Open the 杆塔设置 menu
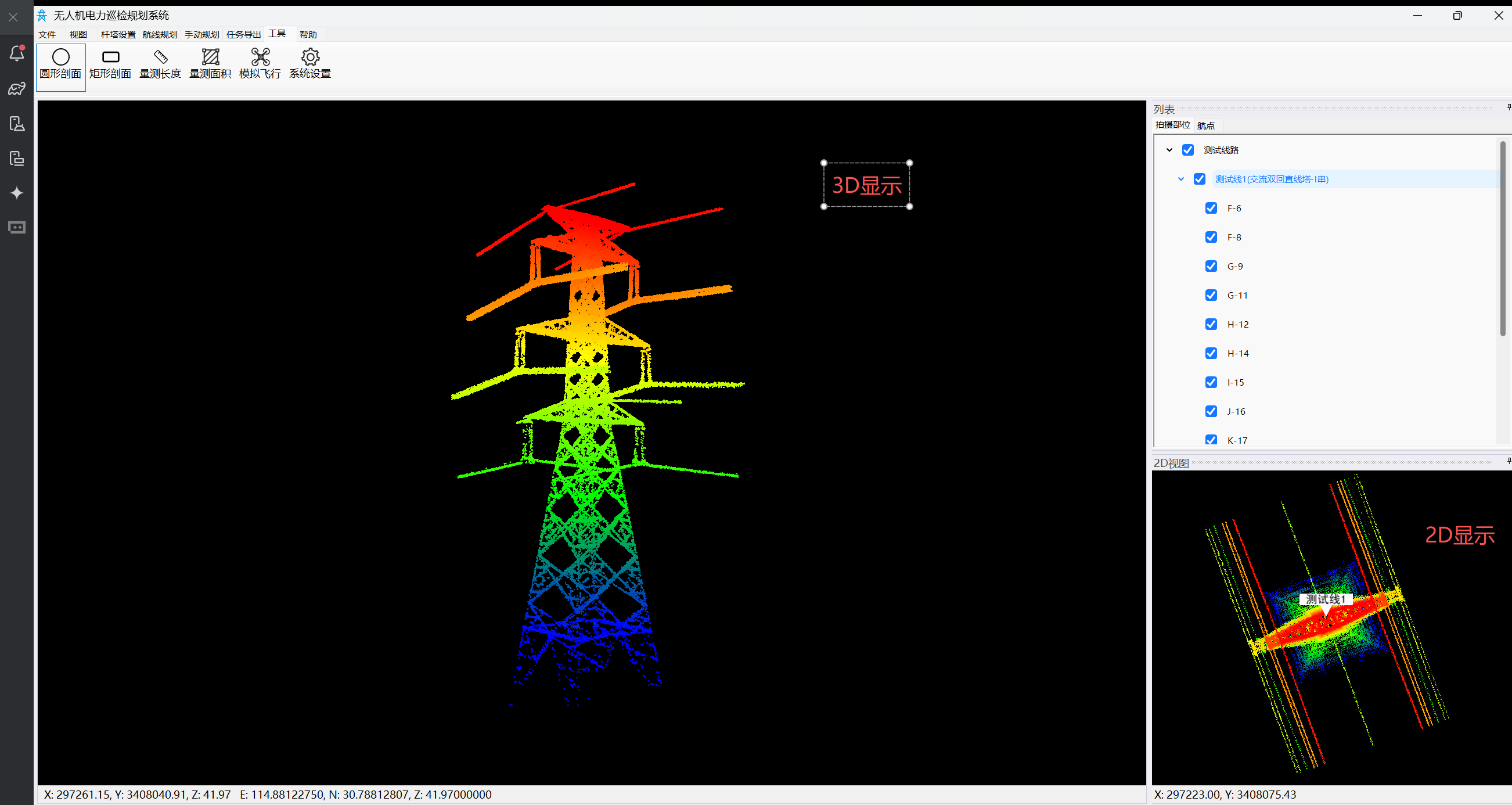The image size is (1512, 805). pyautogui.click(x=118, y=35)
